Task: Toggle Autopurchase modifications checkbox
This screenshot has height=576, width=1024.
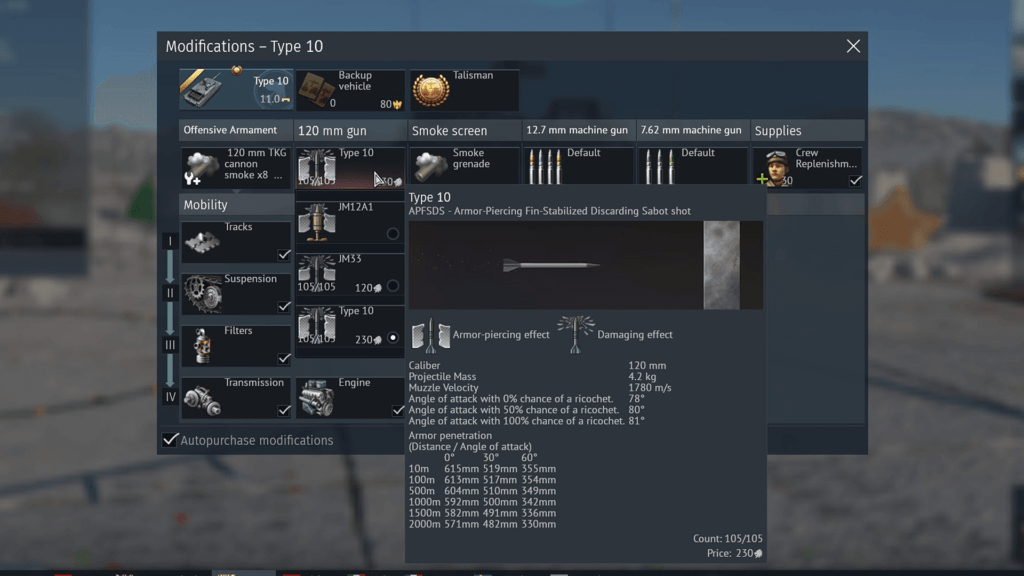Action: [170, 440]
